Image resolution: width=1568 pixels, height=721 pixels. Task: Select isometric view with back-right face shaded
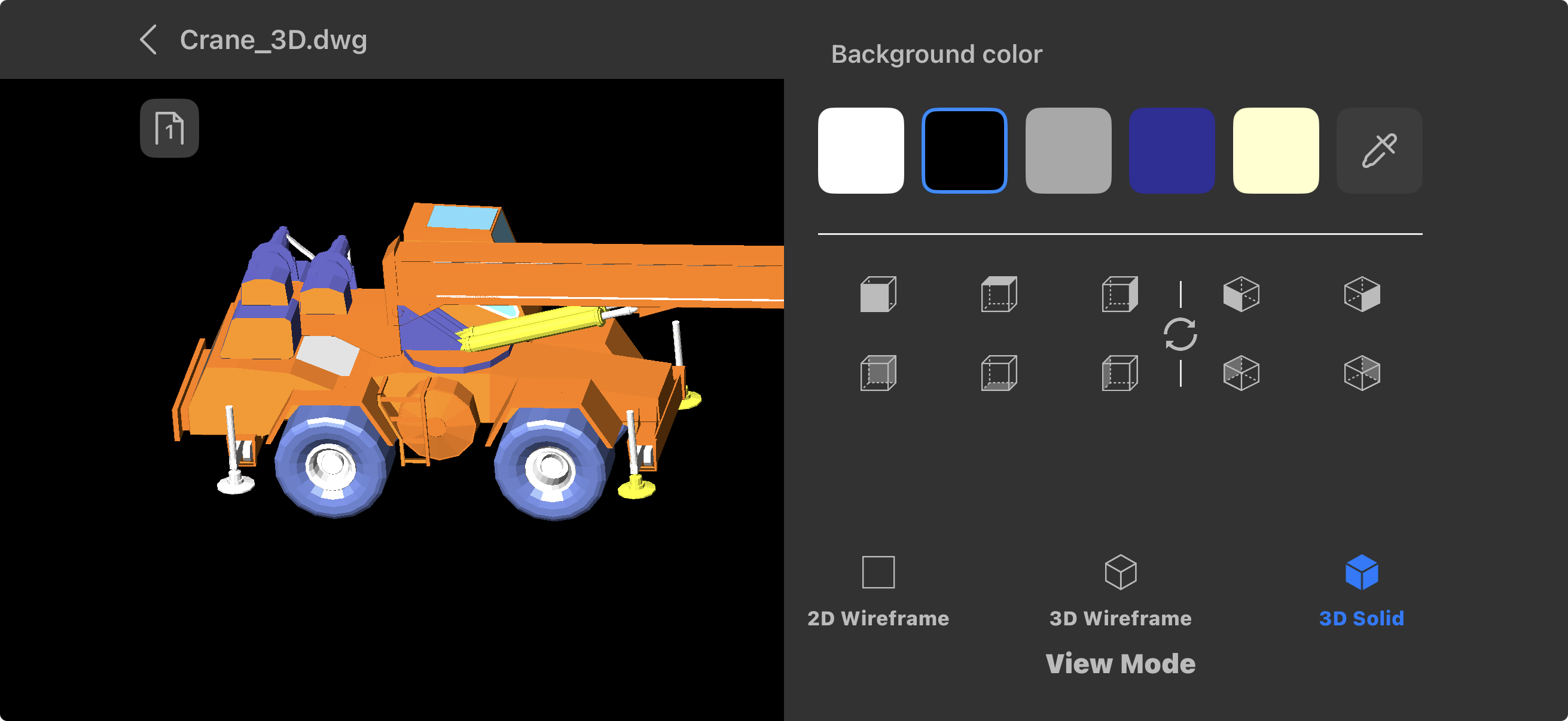coord(1362,373)
